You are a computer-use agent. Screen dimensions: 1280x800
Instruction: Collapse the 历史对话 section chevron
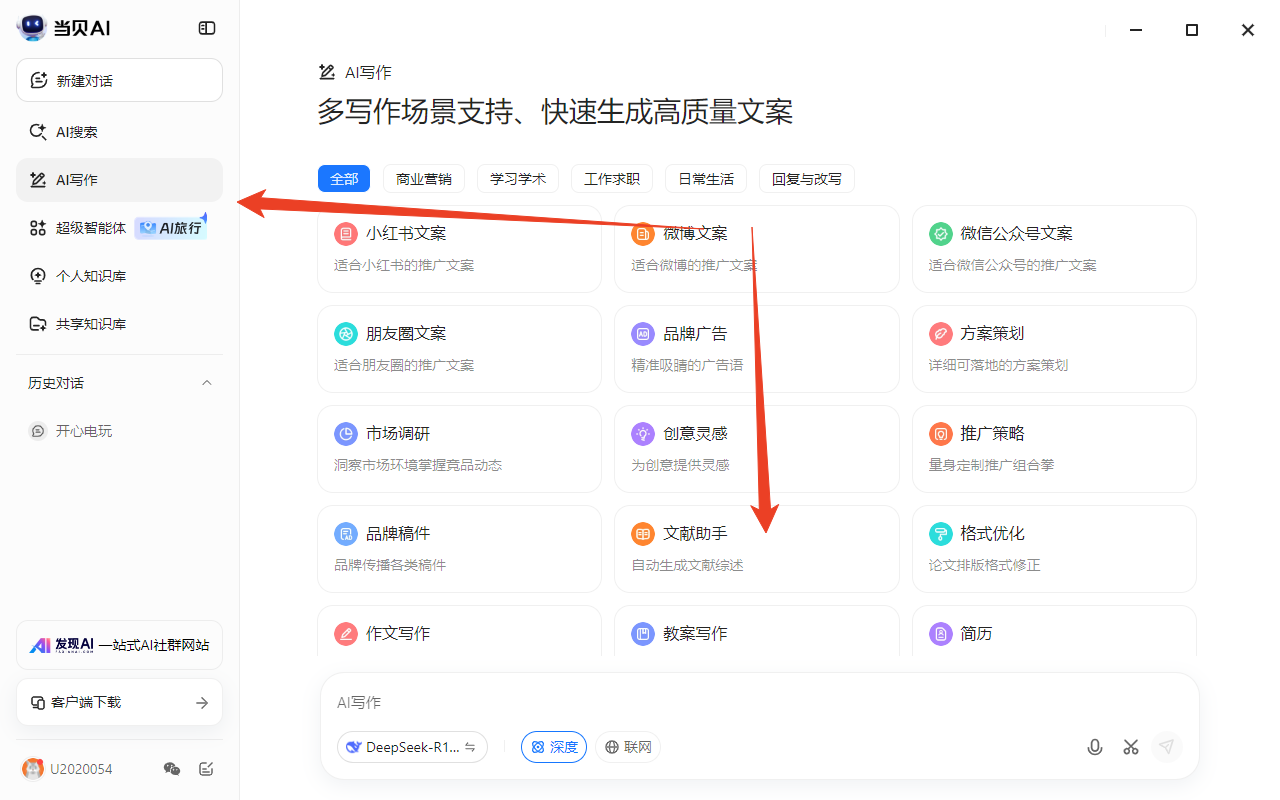click(x=207, y=383)
